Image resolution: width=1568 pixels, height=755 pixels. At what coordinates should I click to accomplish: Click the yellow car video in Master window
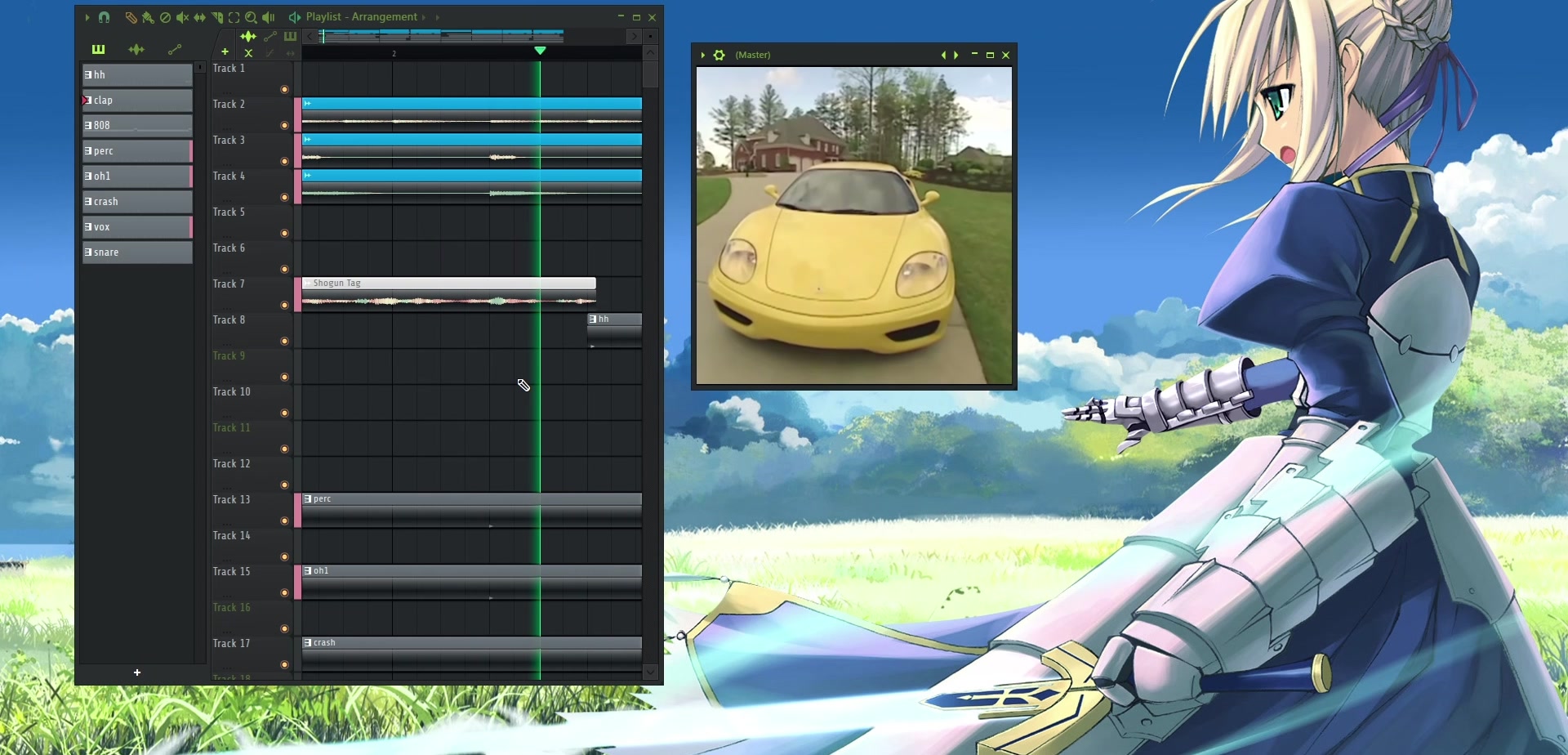854,226
